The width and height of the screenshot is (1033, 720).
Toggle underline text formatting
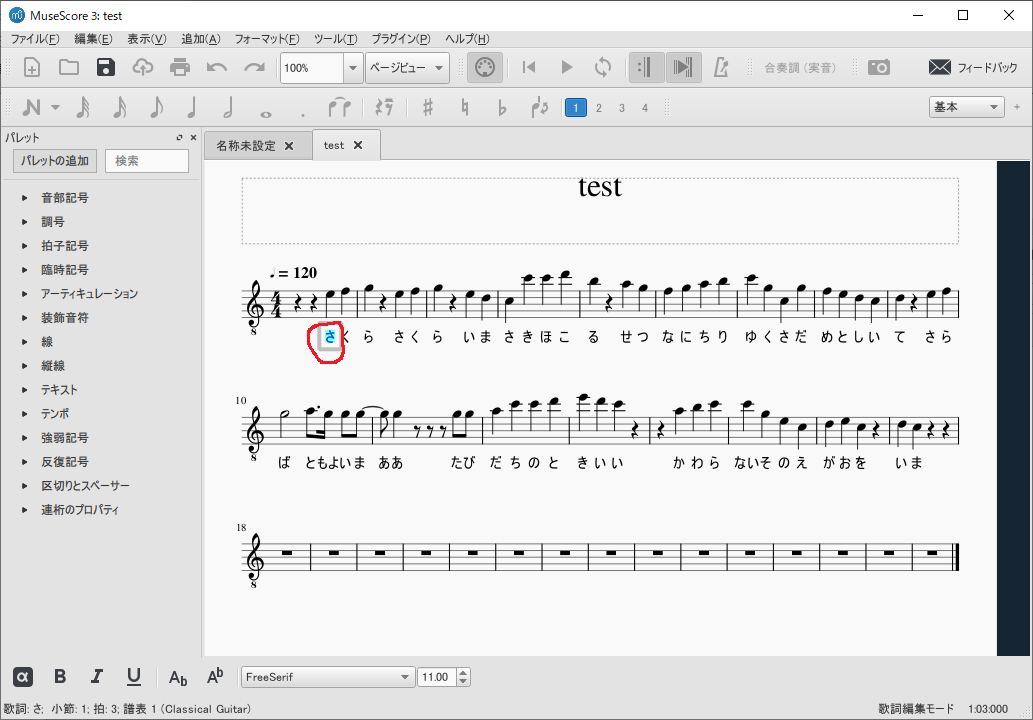pyautogui.click(x=134, y=677)
